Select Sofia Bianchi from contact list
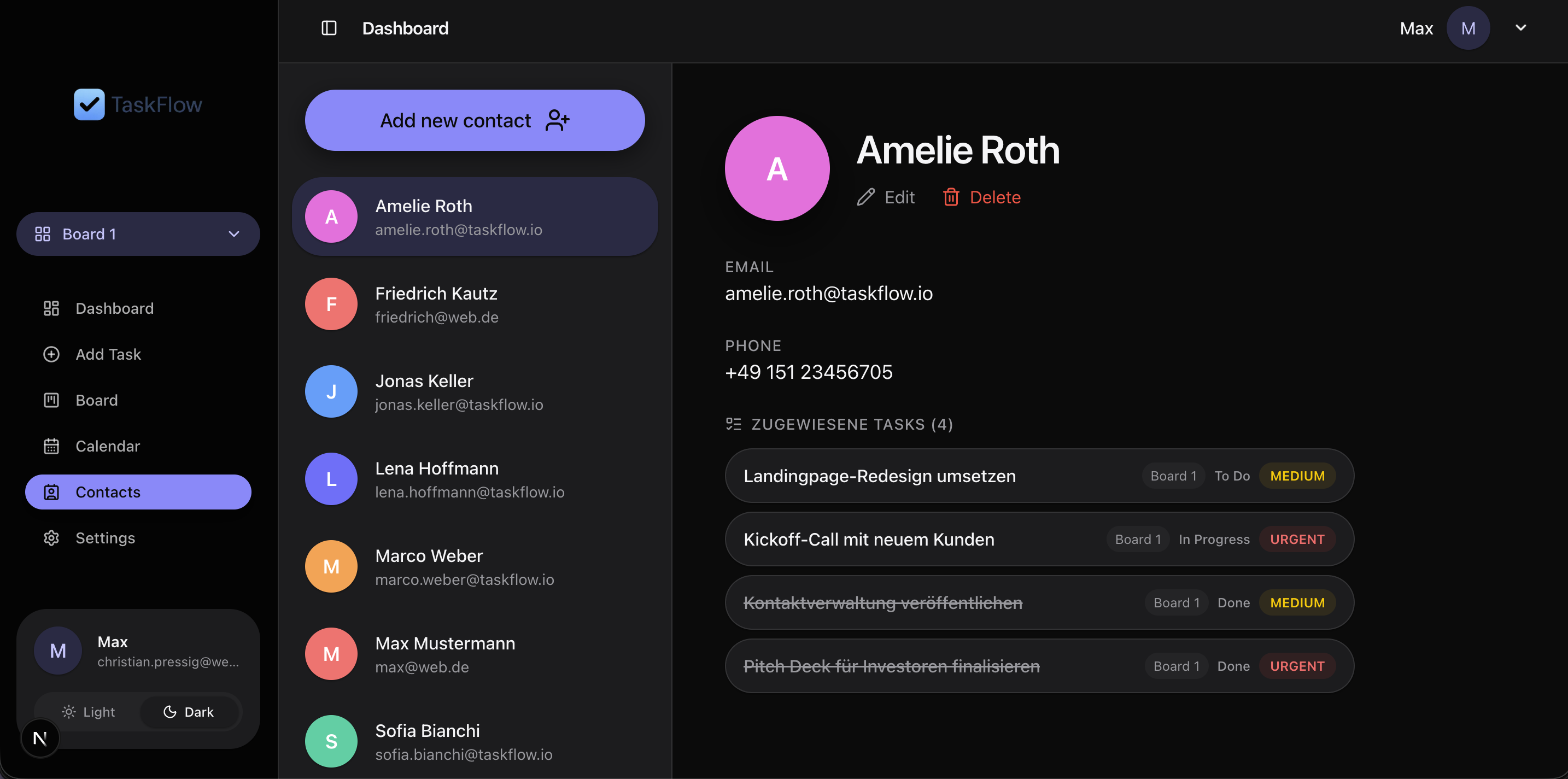1568x779 pixels. 475,741
